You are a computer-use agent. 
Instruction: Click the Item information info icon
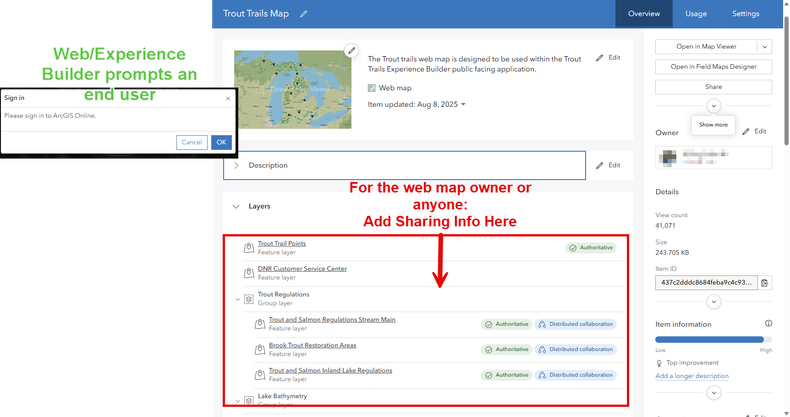pos(768,323)
